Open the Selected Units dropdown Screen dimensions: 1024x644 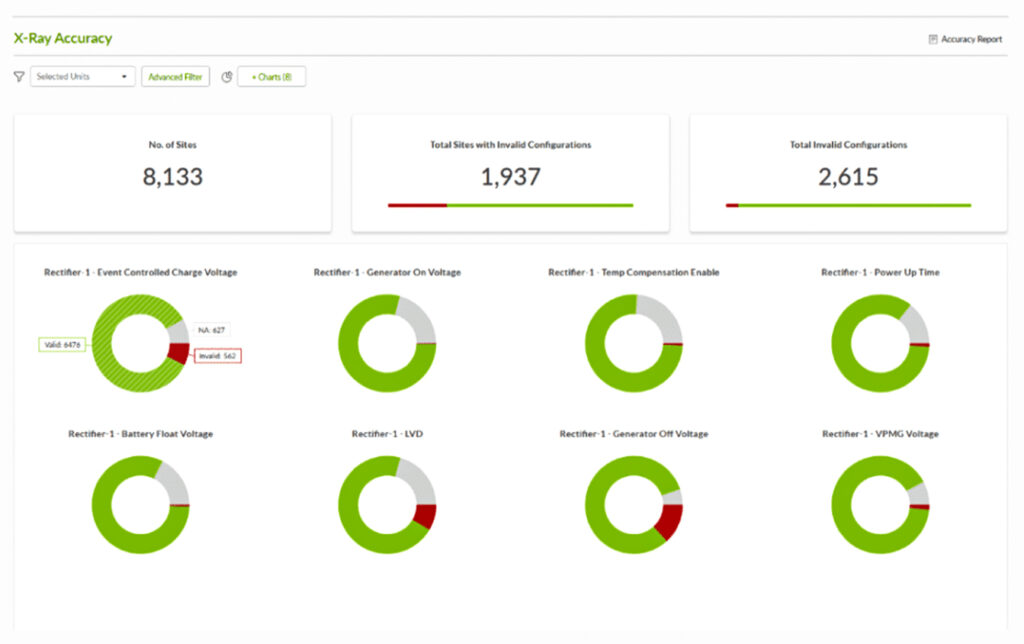coord(83,77)
